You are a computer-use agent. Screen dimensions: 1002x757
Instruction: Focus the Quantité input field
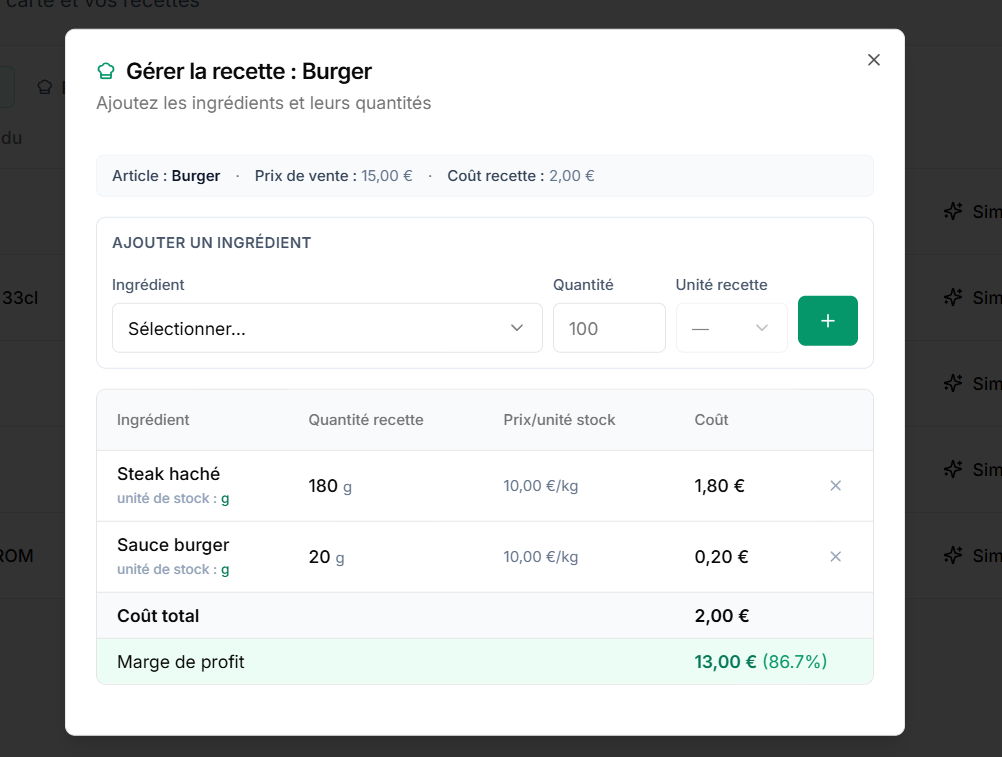608,328
